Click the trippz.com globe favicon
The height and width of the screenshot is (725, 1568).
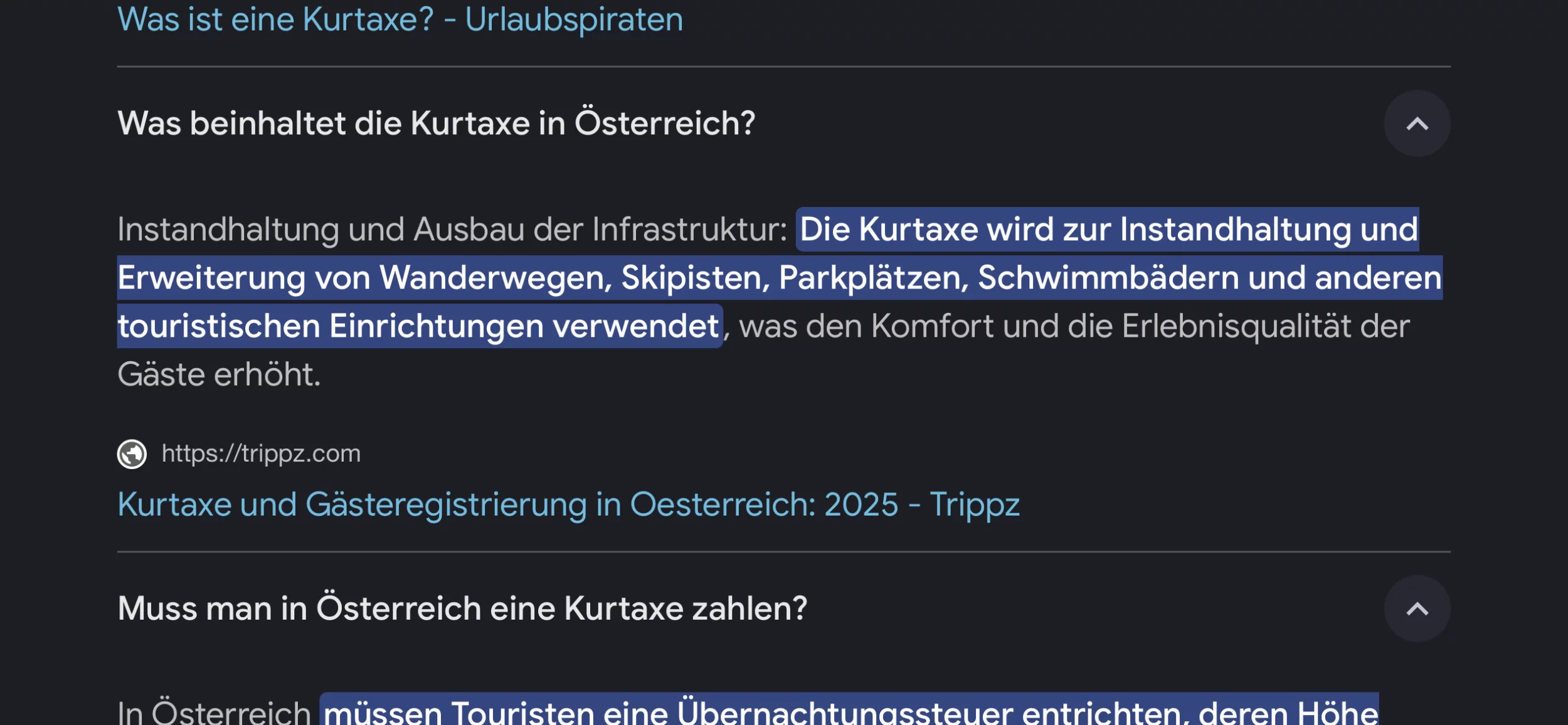coord(132,454)
